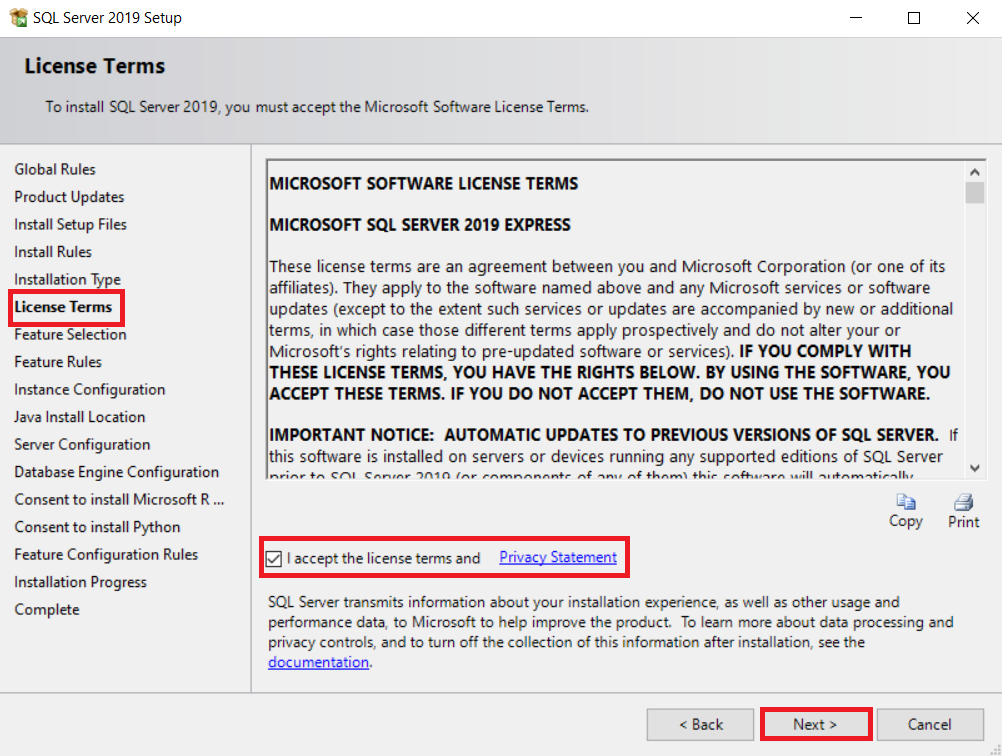The height and width of the screenshot is (756, 1002).
Task: Open the Privacy Statement link
Action: [x=558, y=557]
